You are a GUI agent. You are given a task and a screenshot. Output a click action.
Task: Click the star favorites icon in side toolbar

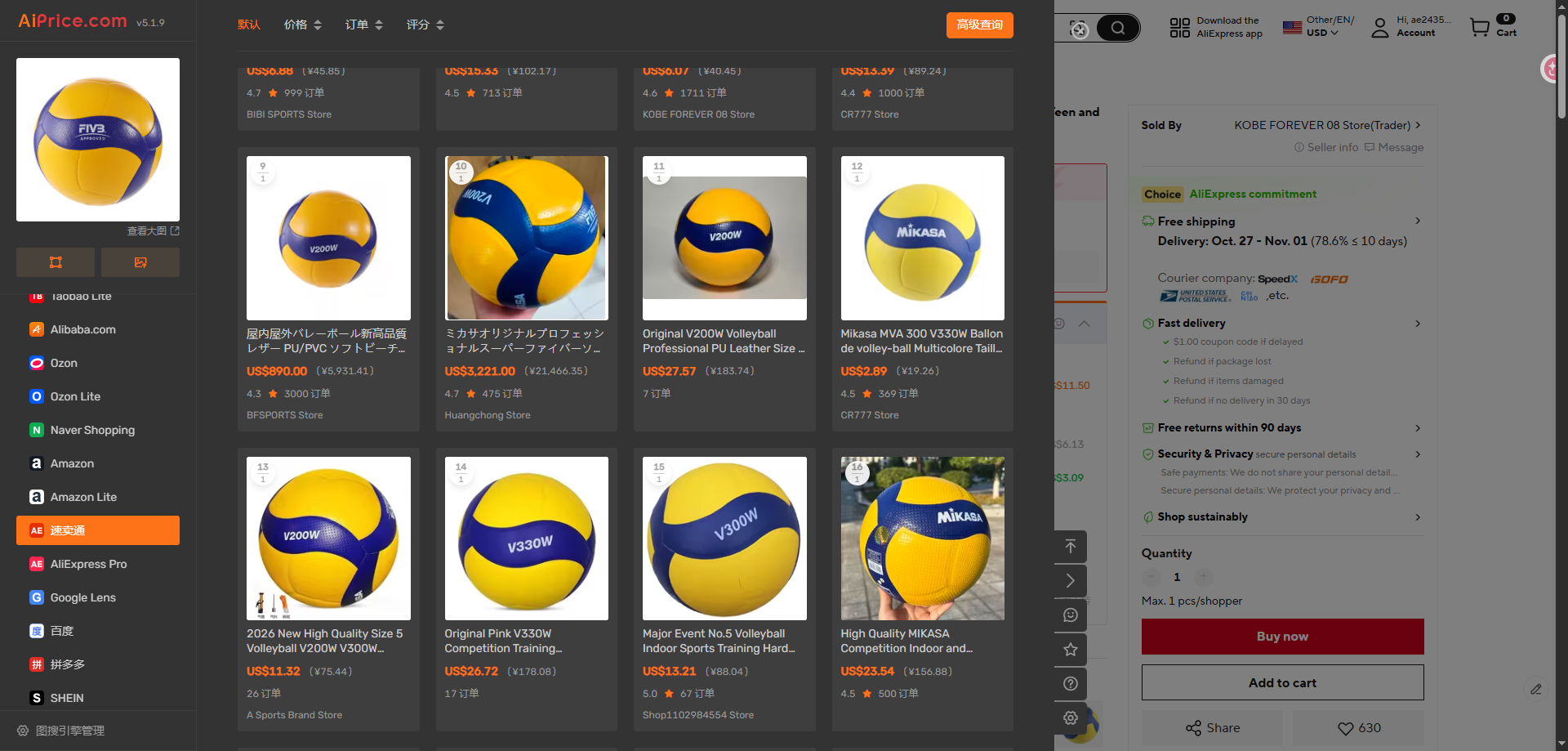point(1070,650)
